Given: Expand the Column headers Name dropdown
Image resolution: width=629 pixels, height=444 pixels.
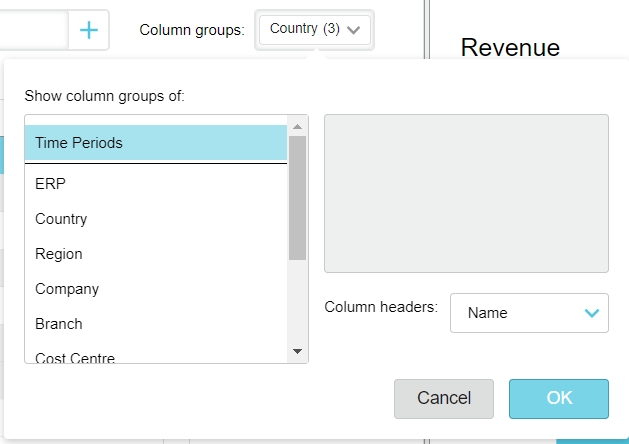Looking at the screenshot, I should pos(529,313).
